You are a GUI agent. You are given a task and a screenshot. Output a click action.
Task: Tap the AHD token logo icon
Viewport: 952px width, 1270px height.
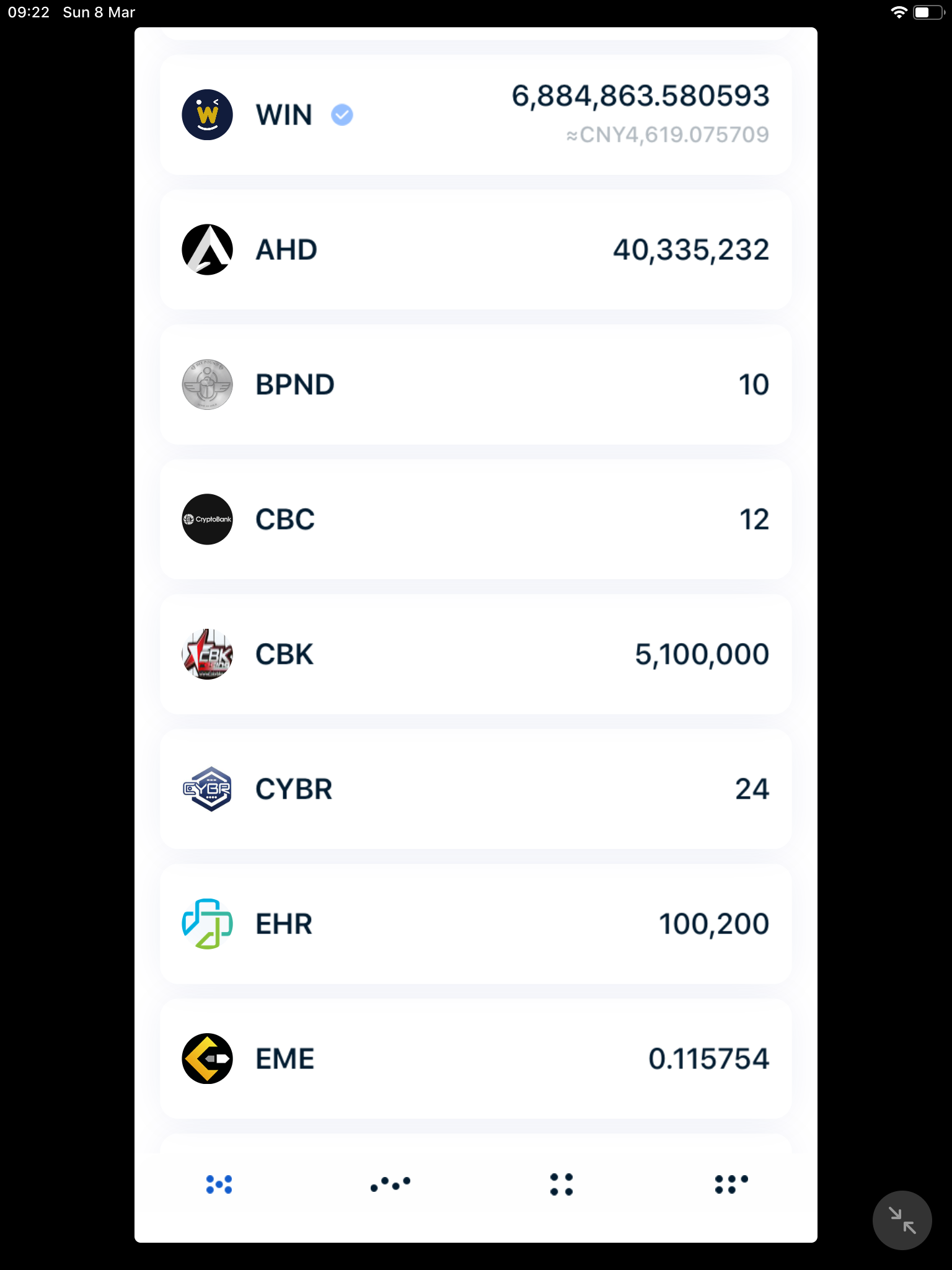point(207,249)
